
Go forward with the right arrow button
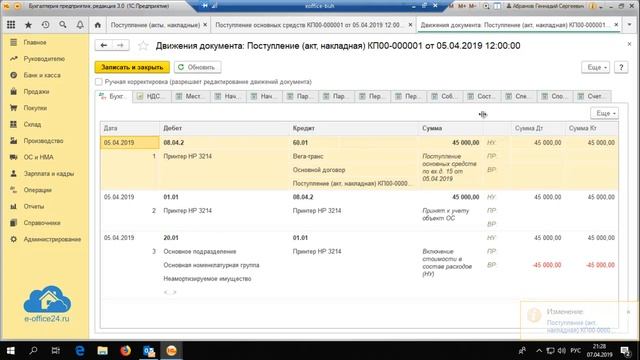point(120,45)
